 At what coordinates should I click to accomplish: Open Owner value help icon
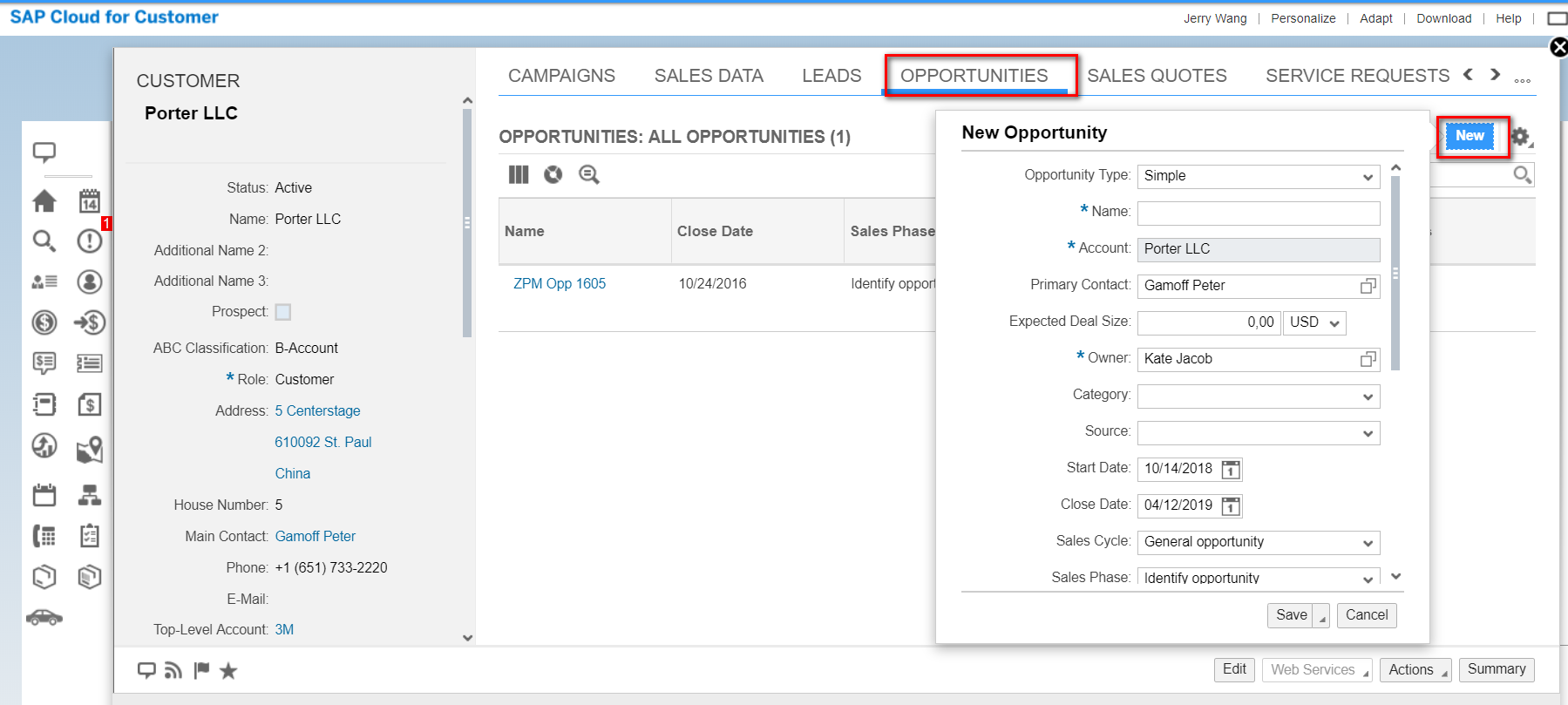click(1368, 359)
